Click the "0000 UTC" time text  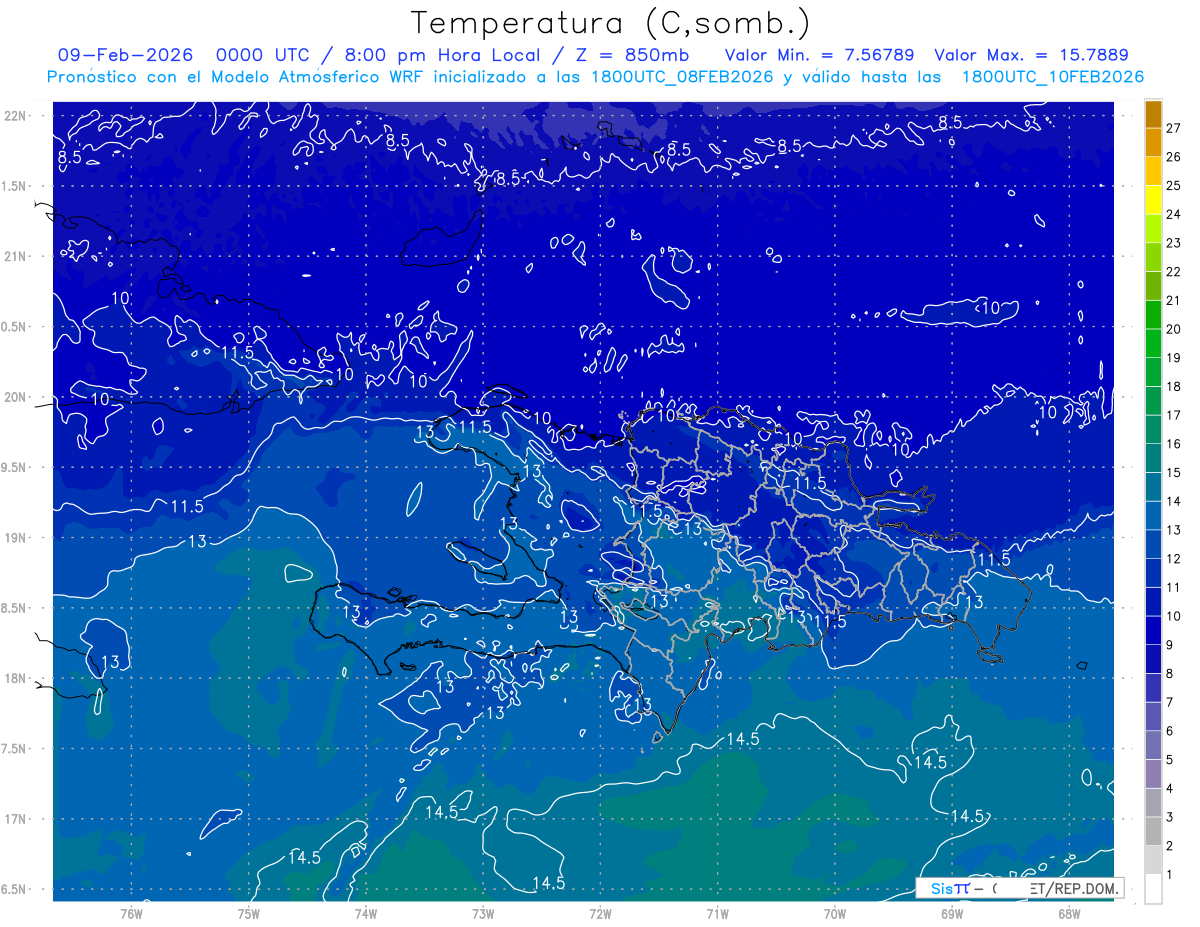click(x=262, y=55)
